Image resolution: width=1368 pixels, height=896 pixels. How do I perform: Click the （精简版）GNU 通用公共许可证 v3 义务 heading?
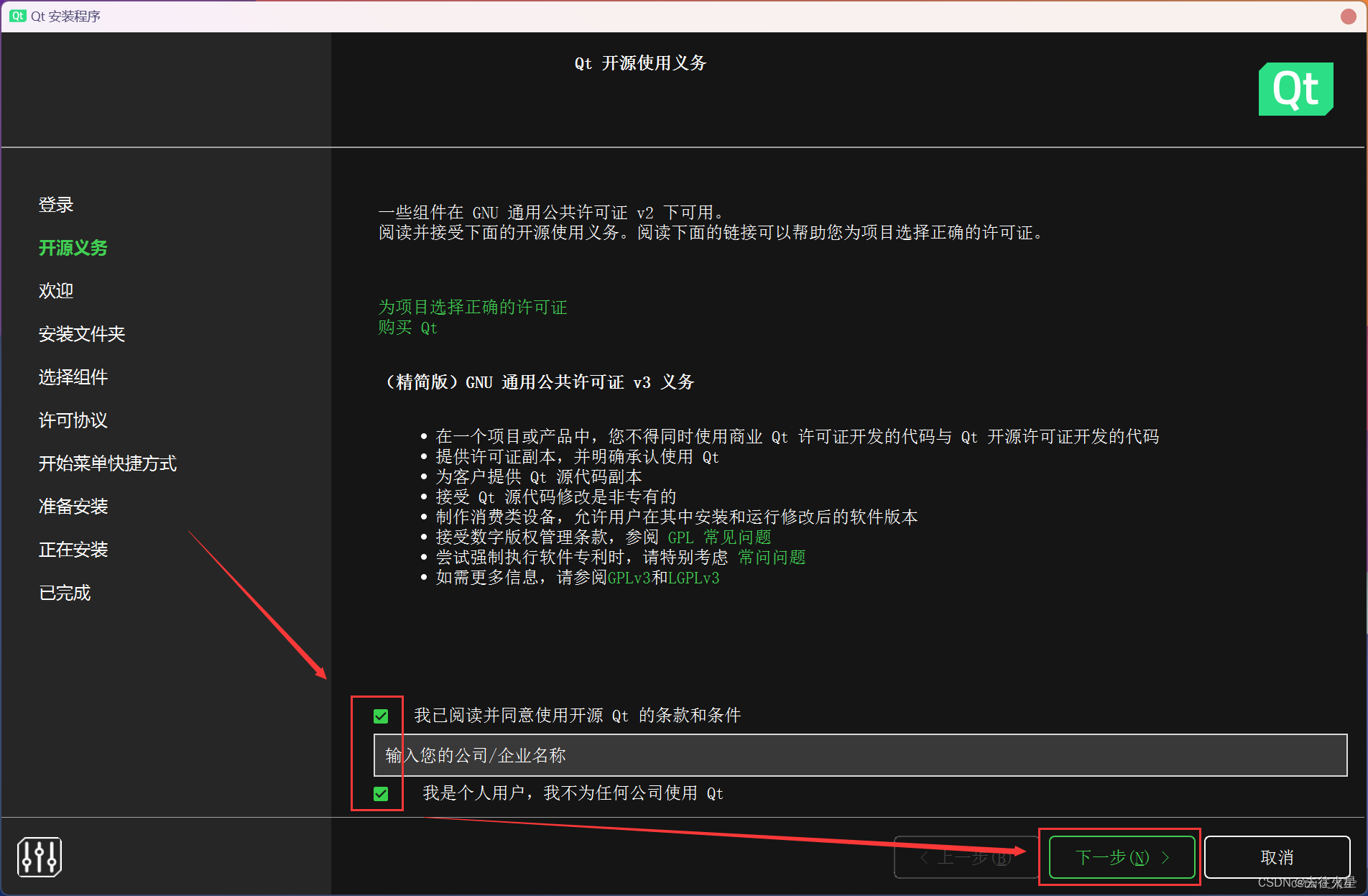tap(539, 382)
